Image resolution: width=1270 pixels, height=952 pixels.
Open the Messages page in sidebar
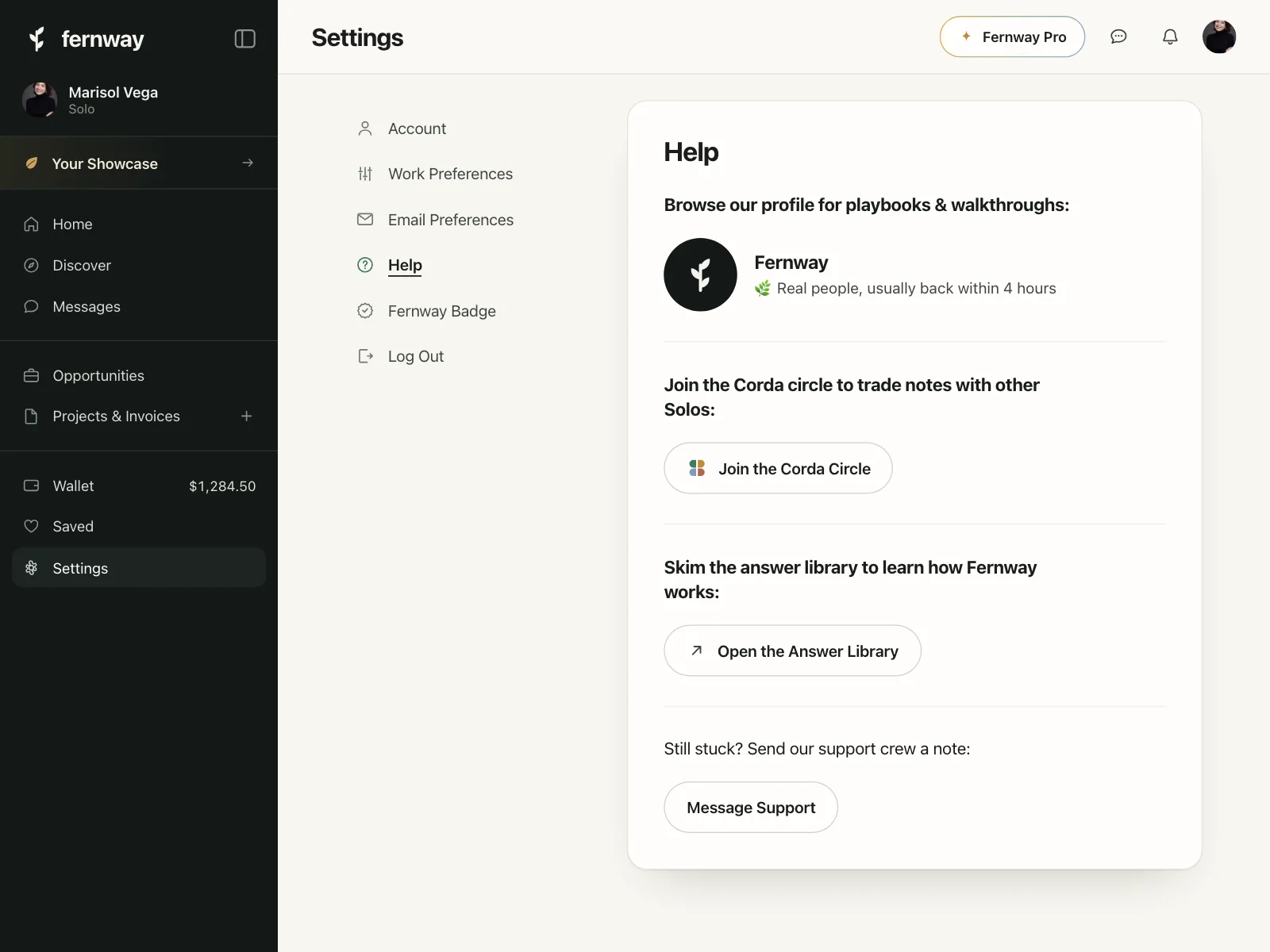[139, 307]
